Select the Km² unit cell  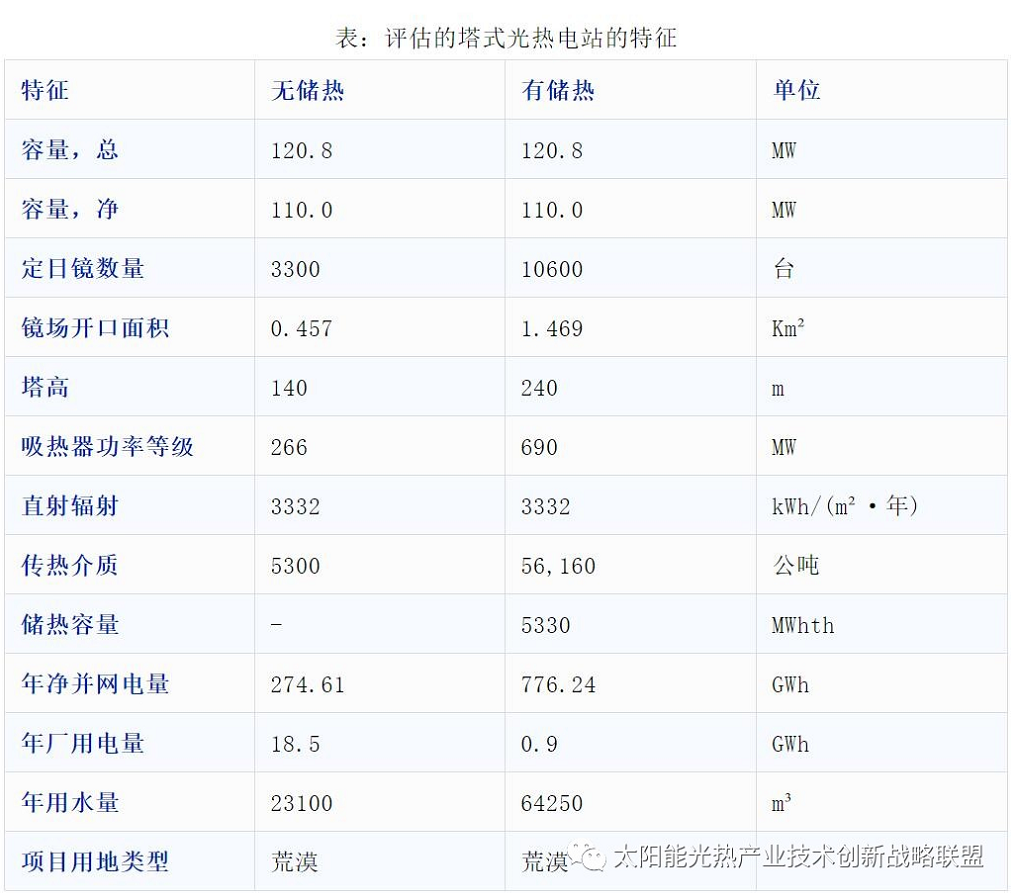tap(788, 328)
